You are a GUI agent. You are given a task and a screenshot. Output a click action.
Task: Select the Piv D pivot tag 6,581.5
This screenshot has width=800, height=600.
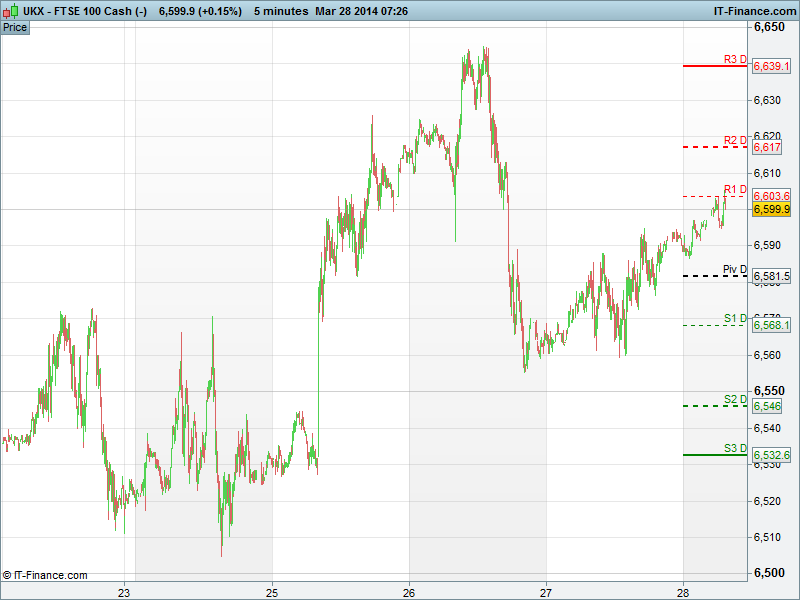(x=771, y=276)
